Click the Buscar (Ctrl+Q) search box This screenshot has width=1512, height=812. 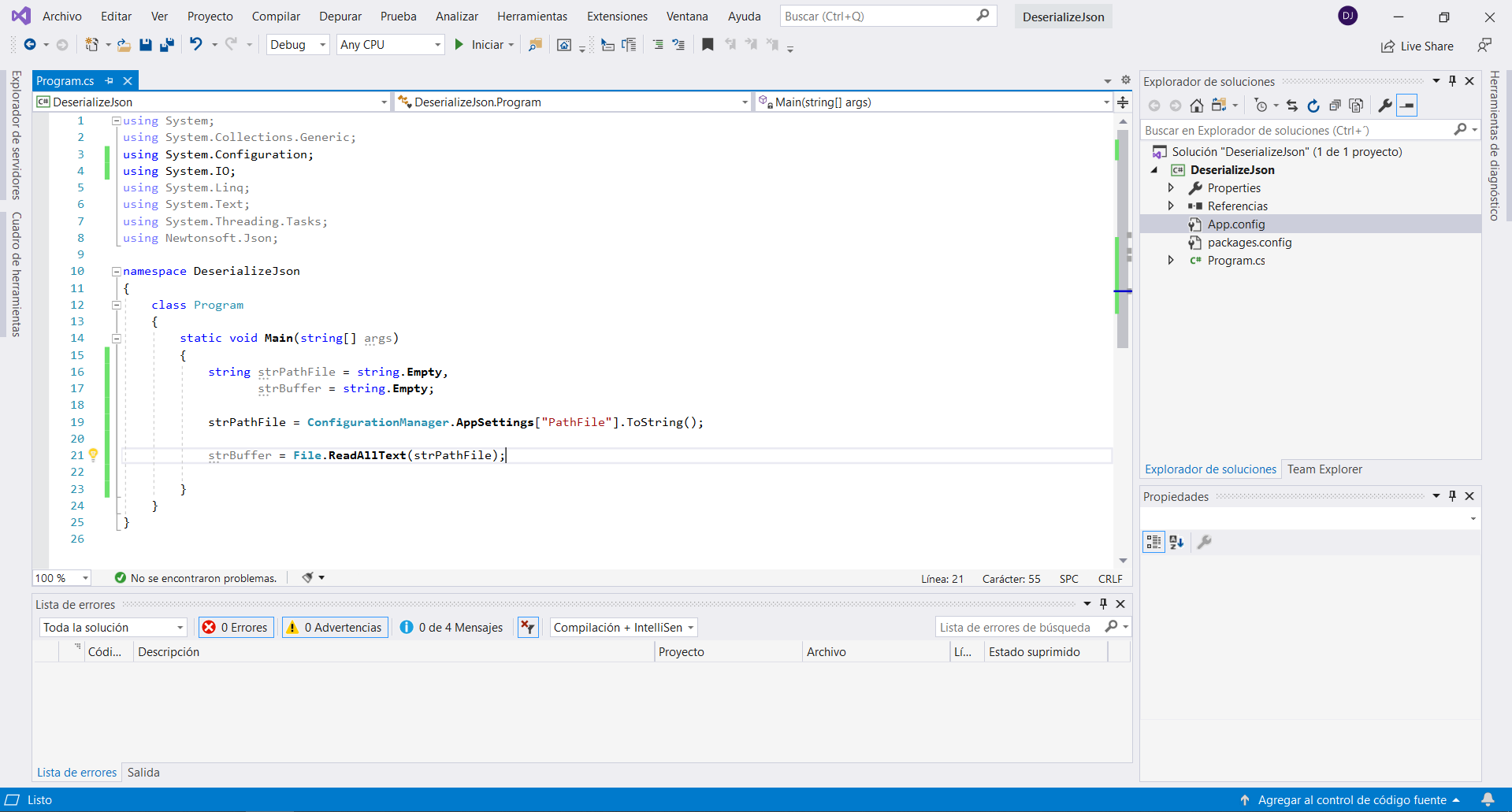[879, 17]
